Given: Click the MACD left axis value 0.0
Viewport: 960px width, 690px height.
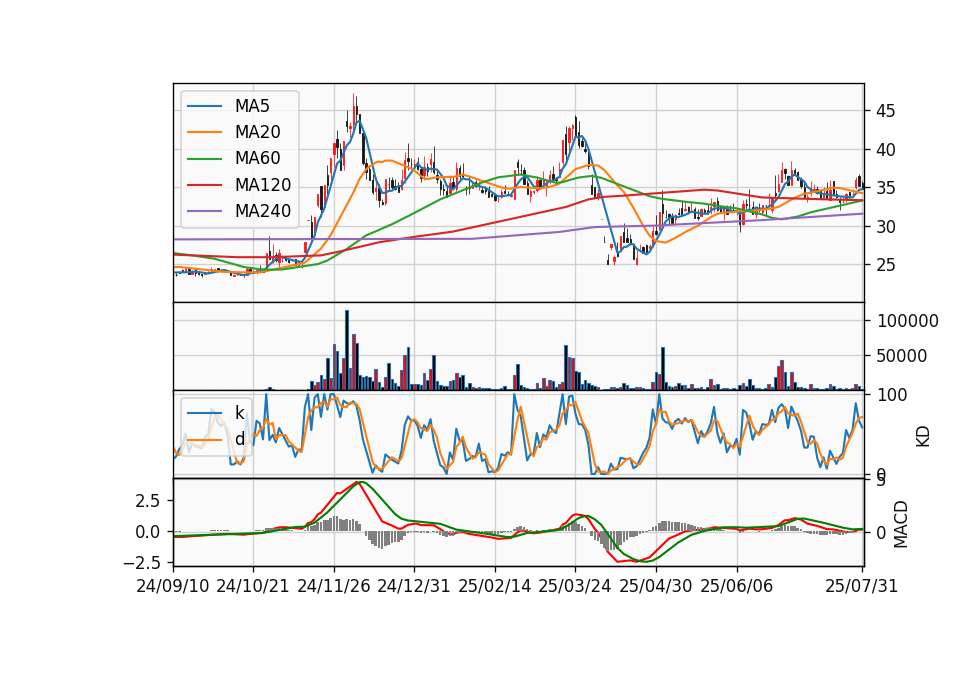Looking at the screenshot, I should [x=147, y=532].
